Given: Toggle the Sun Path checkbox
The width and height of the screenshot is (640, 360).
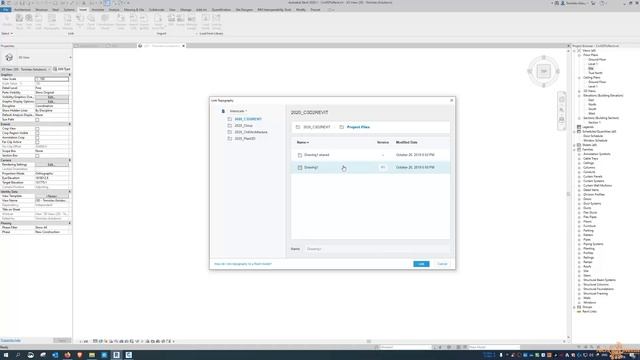Looking at the screenshot, I should [x=37, y=120].
